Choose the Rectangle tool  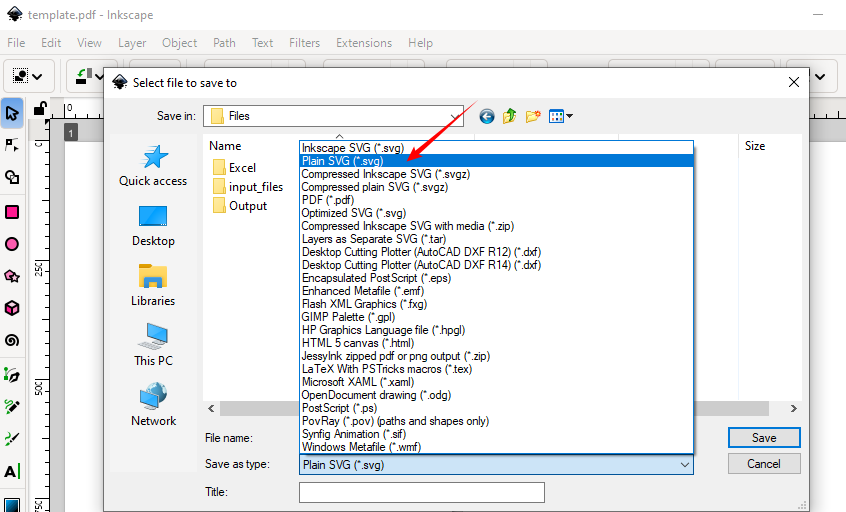12,211
